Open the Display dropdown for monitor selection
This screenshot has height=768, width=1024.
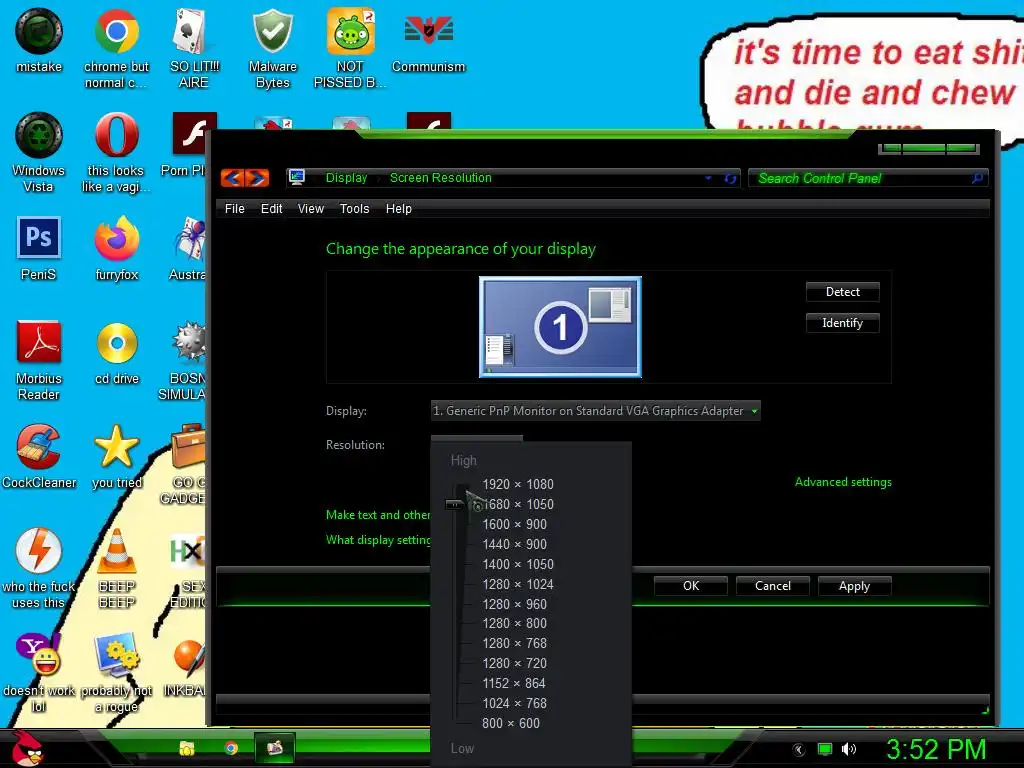[596, 411]
